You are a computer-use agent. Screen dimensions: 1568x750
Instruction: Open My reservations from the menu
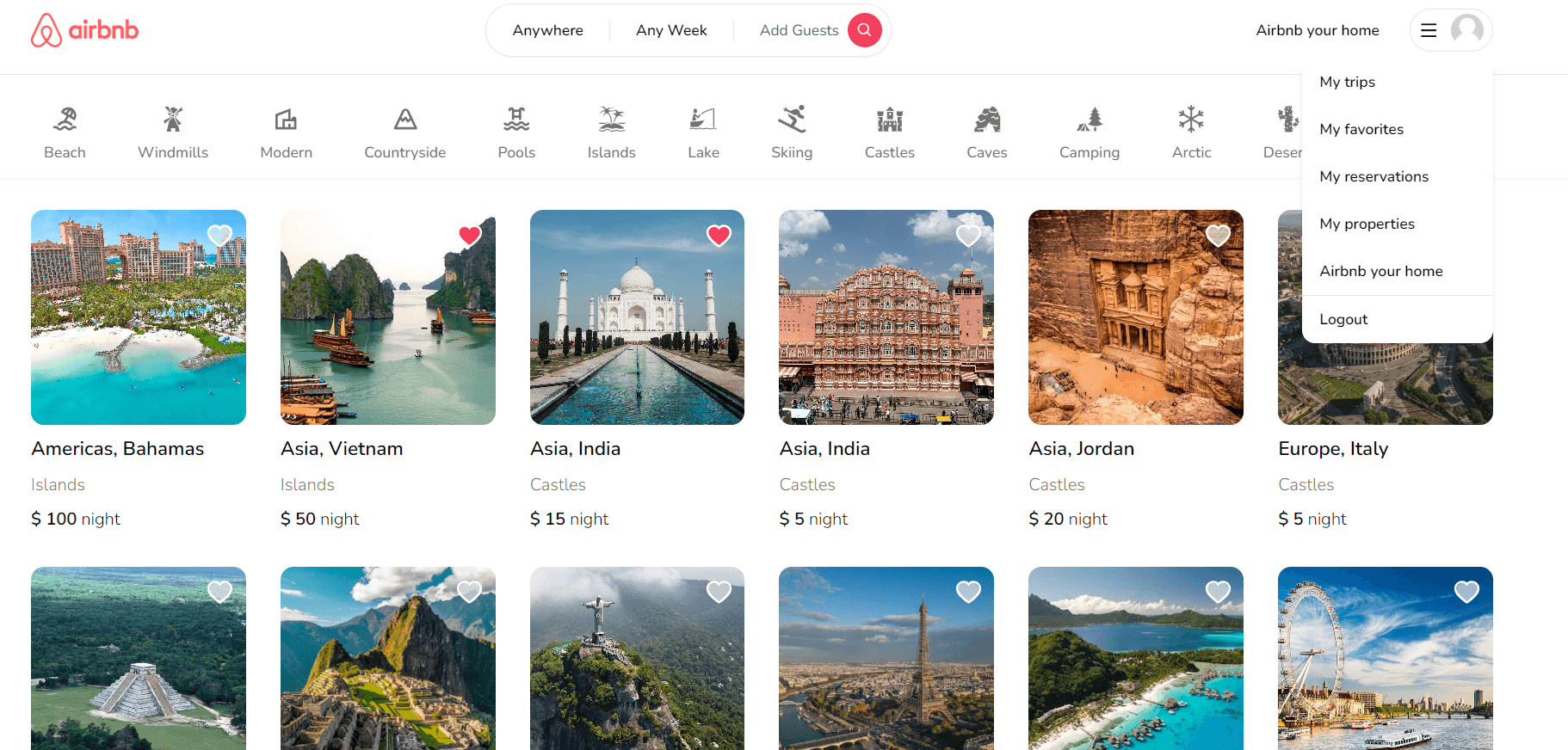[1397, 176]
